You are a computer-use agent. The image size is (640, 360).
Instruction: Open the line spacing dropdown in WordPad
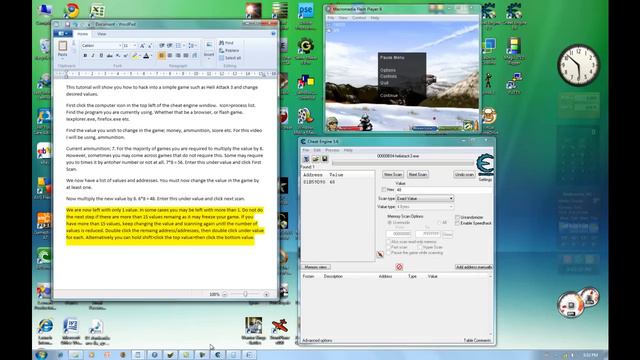pyautogui.click(x=193, y=46)
